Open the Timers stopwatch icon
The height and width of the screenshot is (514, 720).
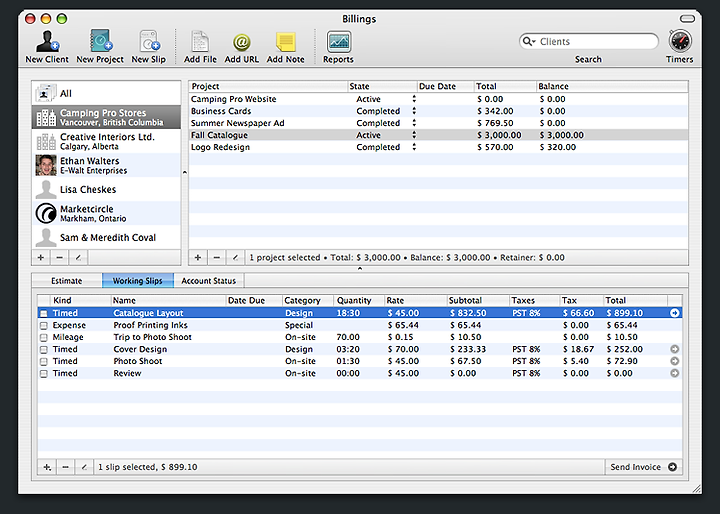(680, 41)
